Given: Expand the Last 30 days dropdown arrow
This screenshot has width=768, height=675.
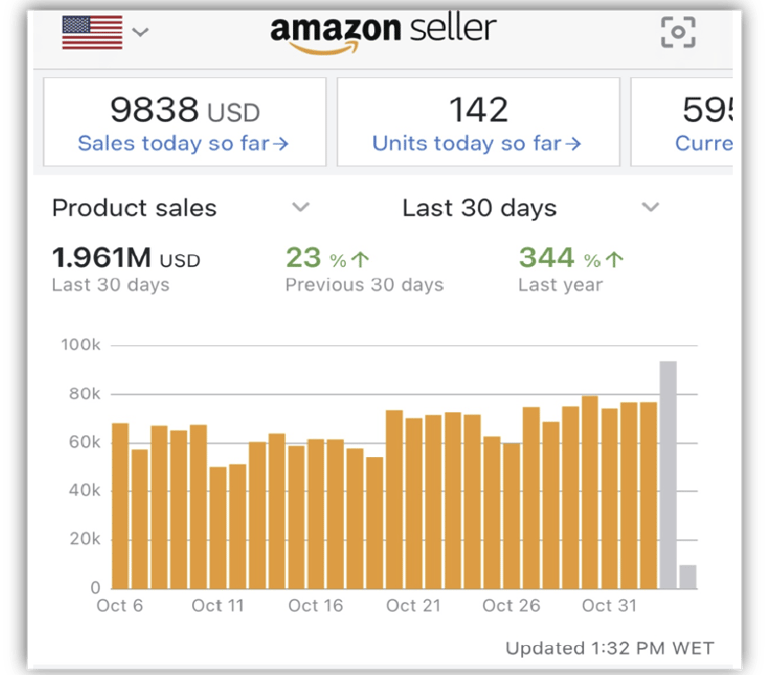Looking at the screenshot, I should coord(650,208).
